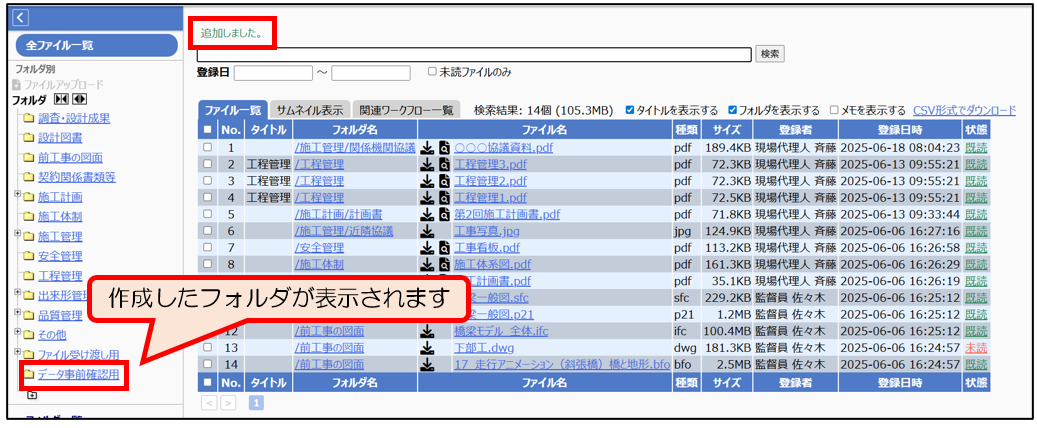This screenshot has width=1037, height=428.
Task: Click the 登録日 start date input field
Action: tap(273, 73)
